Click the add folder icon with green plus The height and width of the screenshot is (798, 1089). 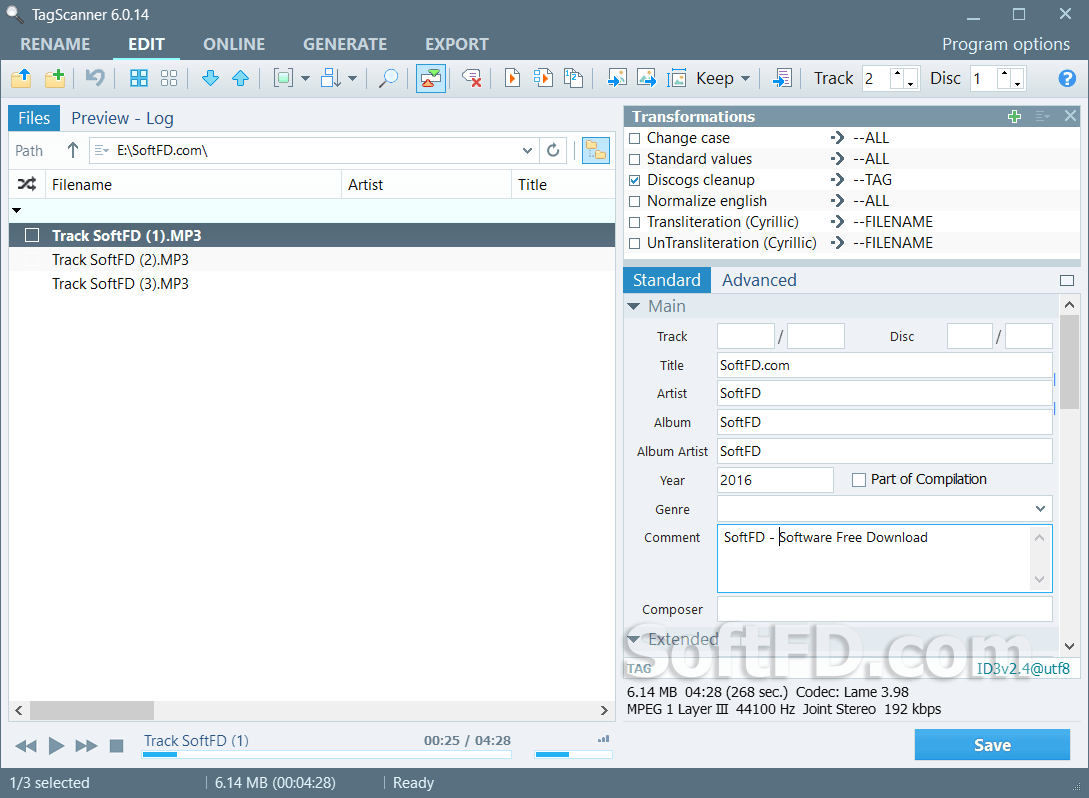pyautogui.click(x=55, y=78)
